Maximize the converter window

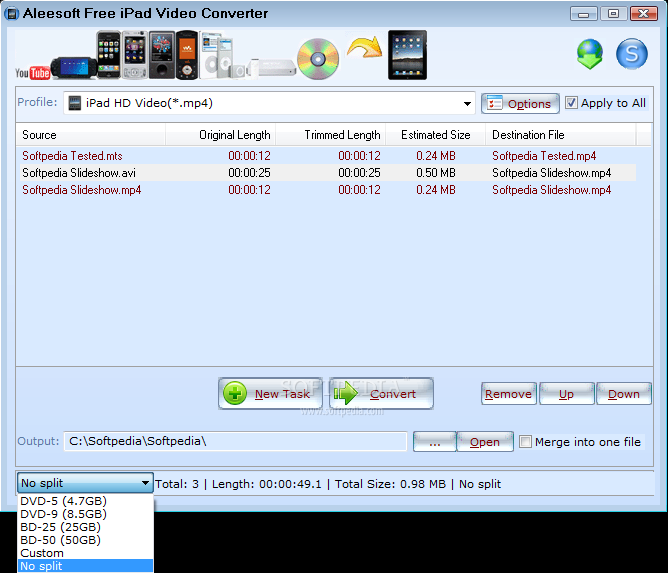point(613,14)
